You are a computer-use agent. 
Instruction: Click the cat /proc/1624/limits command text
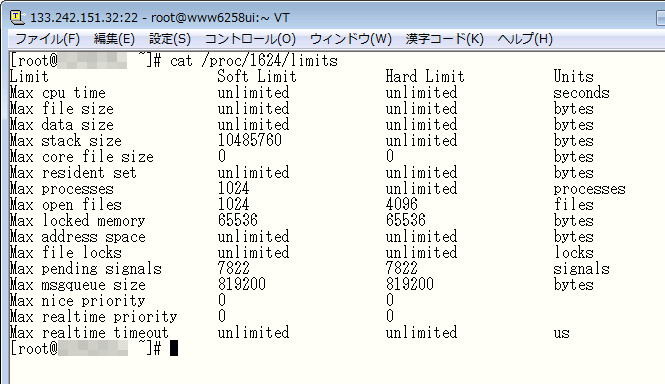click(x=254, y=61)
